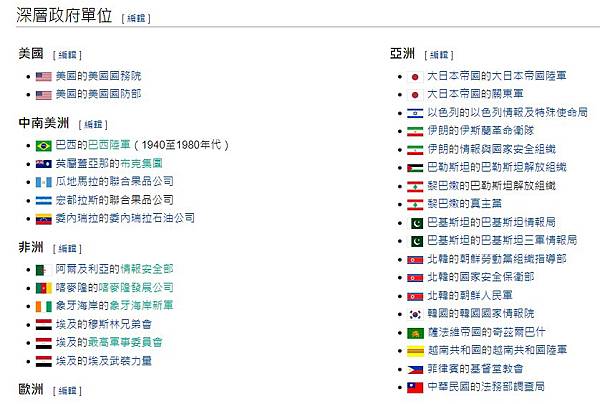
Task: Edit the 歐洲 section
Action: 67,391
